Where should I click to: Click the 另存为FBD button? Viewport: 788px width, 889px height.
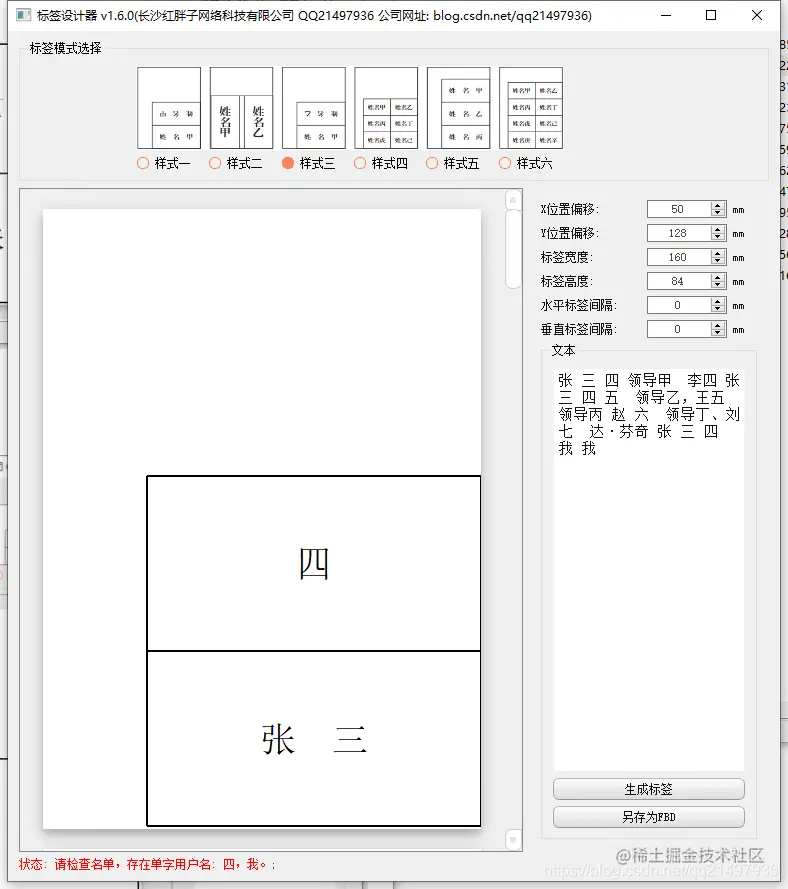(x=649, y=817)
